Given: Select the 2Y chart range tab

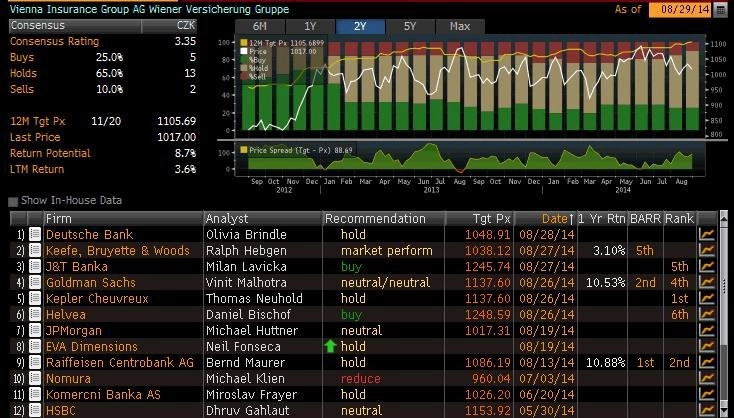Looking at the screenshot, I should (360, 26).
